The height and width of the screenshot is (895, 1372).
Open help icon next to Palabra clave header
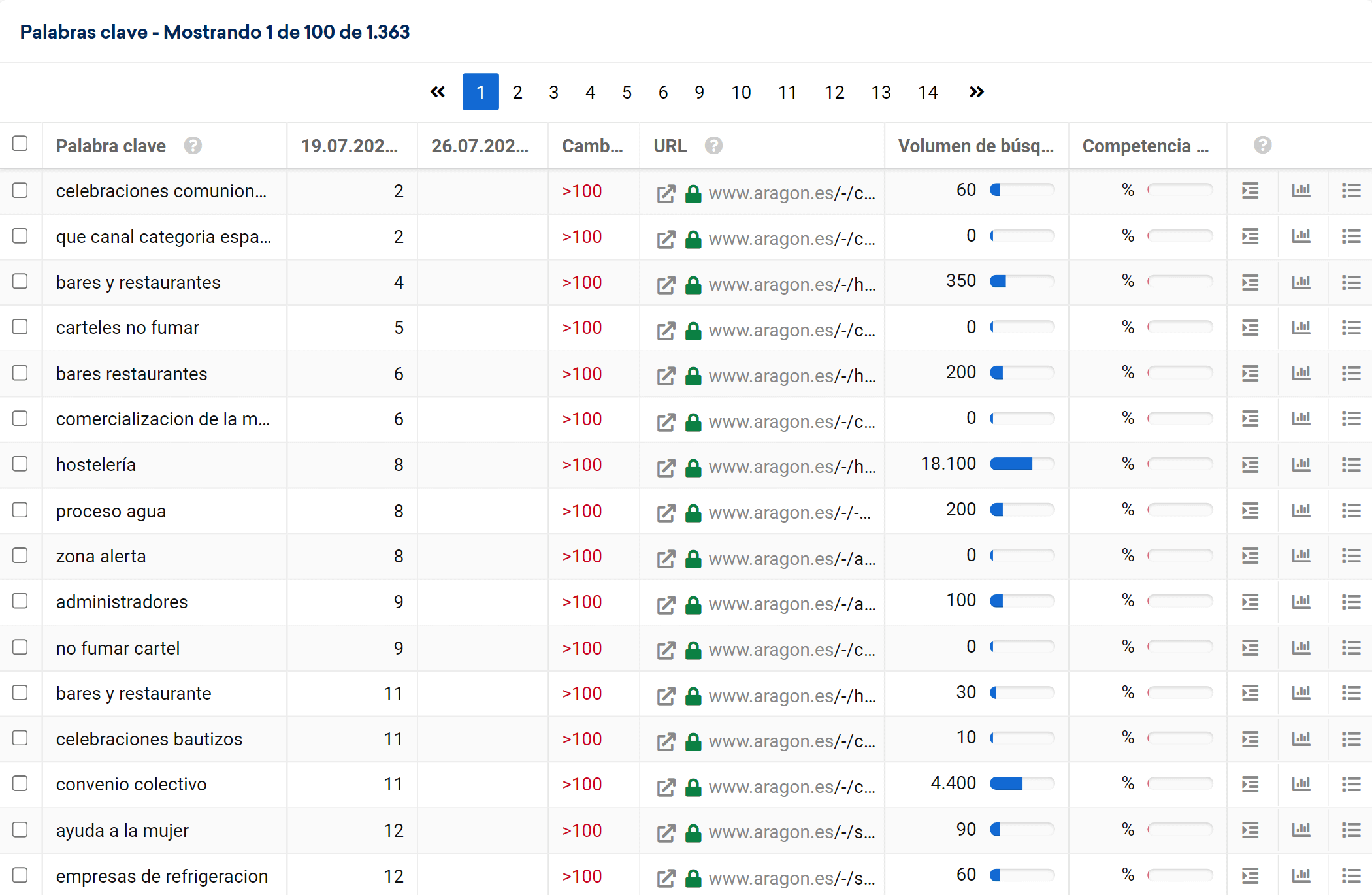(193, 146)
